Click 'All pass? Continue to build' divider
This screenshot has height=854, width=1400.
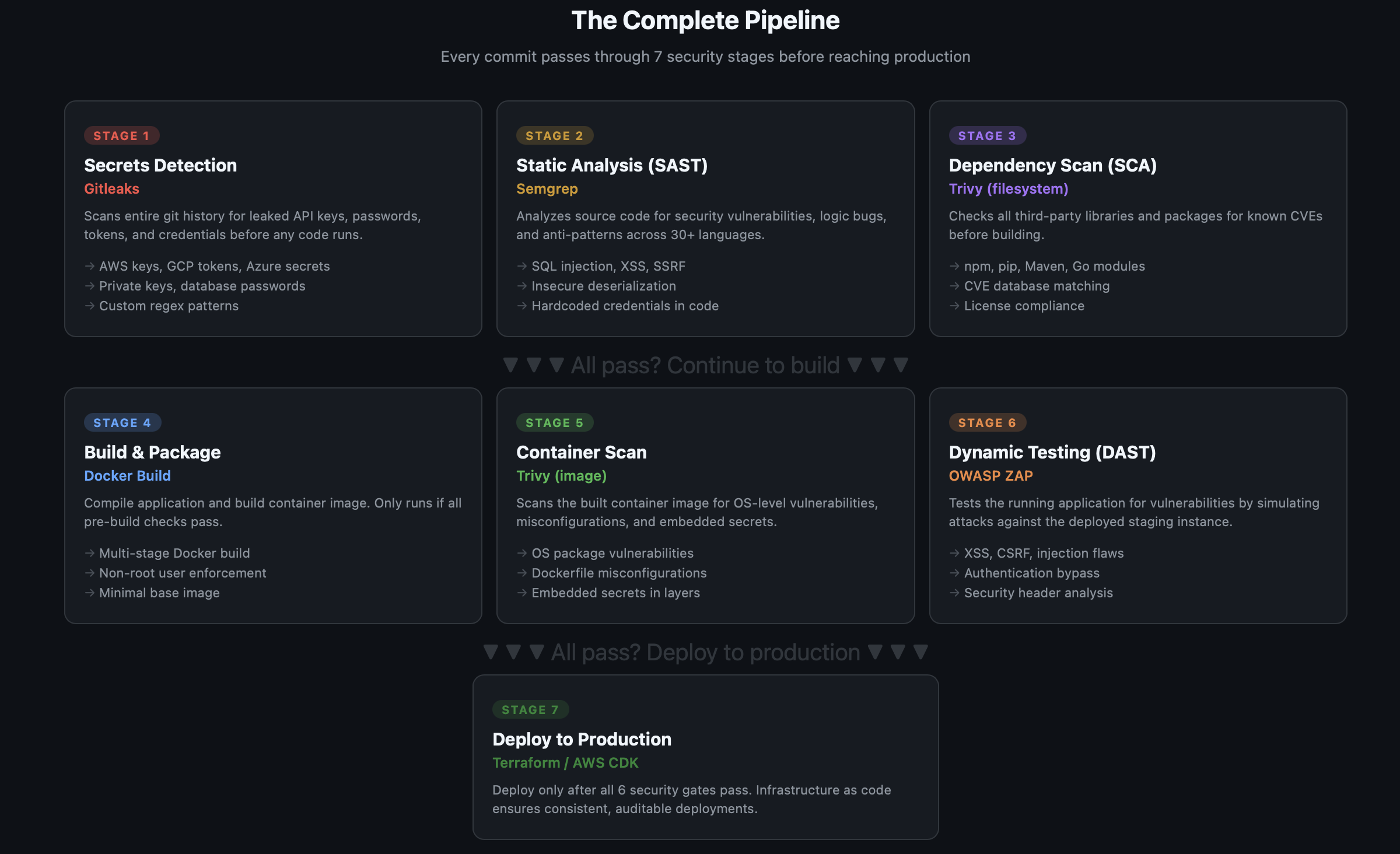coord(705,366)
